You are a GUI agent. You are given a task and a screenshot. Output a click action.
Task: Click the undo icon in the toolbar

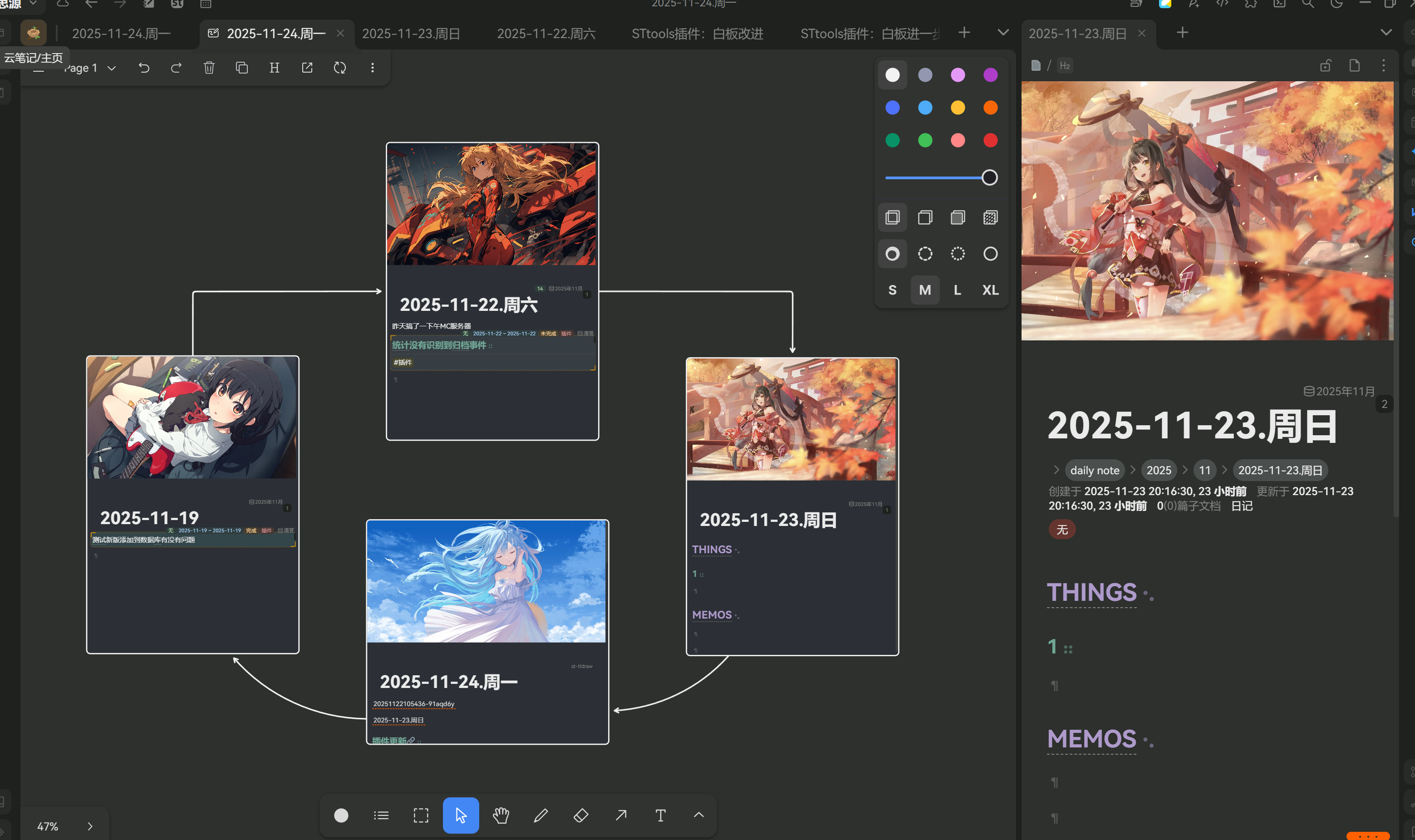(x=144, y=68)
